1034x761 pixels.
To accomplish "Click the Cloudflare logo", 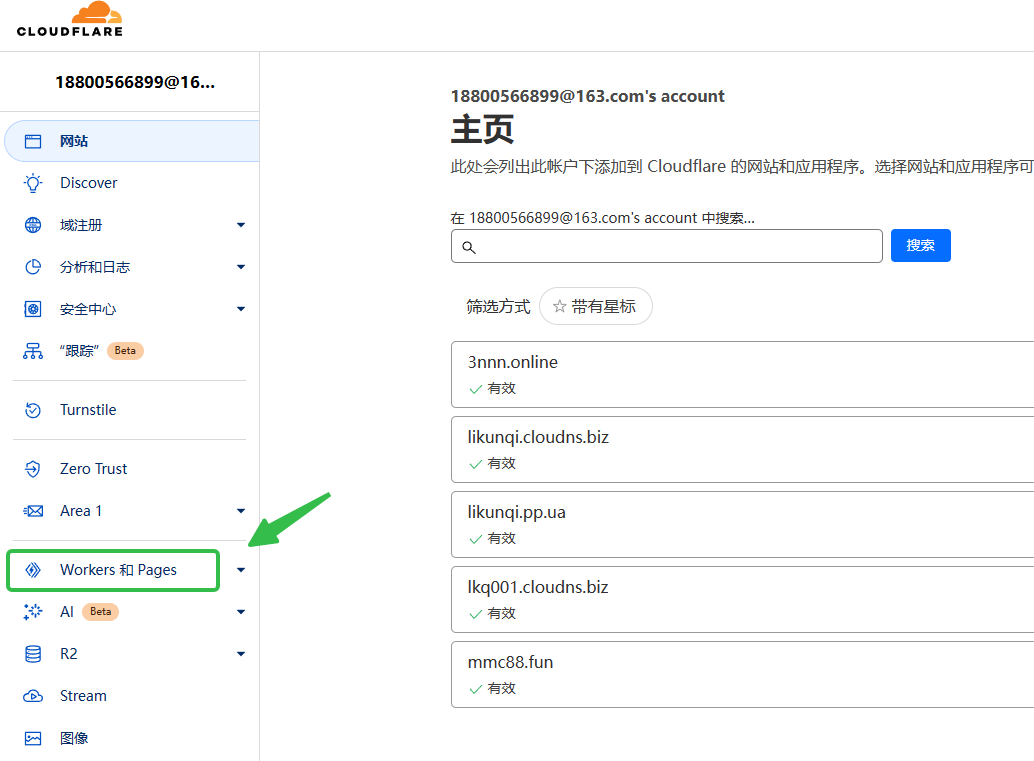I will (70, 19).
